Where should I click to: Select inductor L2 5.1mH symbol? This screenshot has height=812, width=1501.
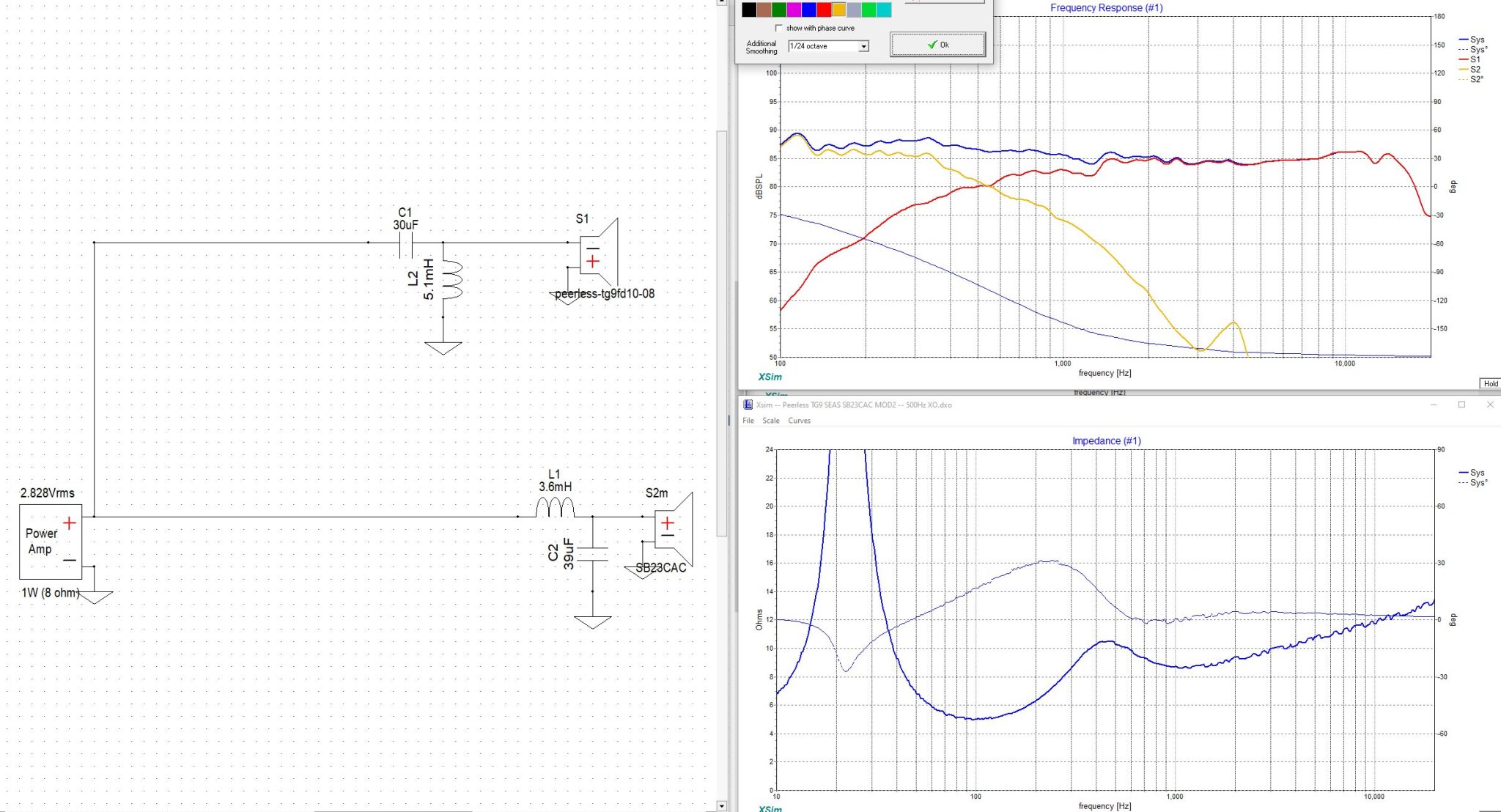click(x=451, y=280)
